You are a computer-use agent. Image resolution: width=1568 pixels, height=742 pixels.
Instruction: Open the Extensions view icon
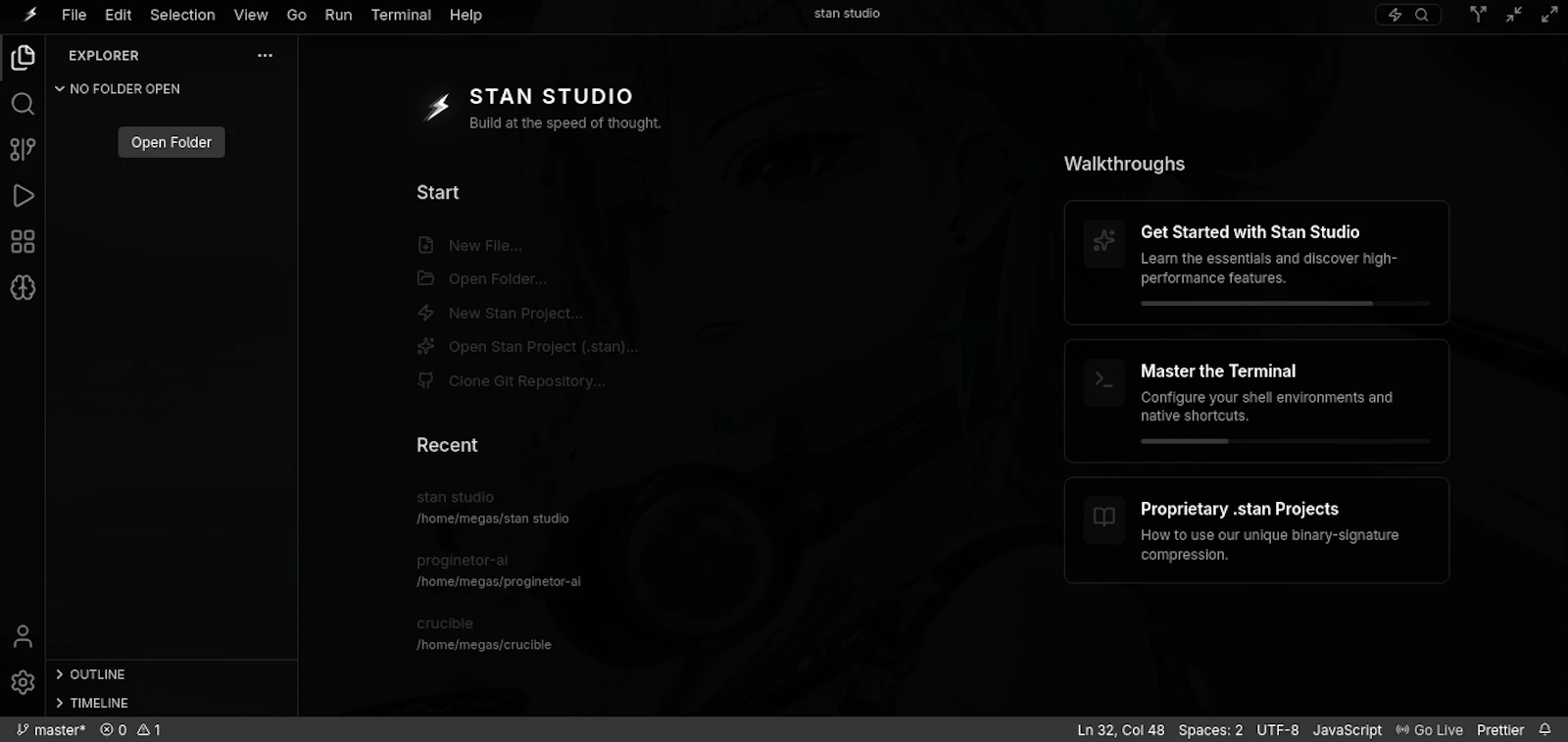point(23,242)
